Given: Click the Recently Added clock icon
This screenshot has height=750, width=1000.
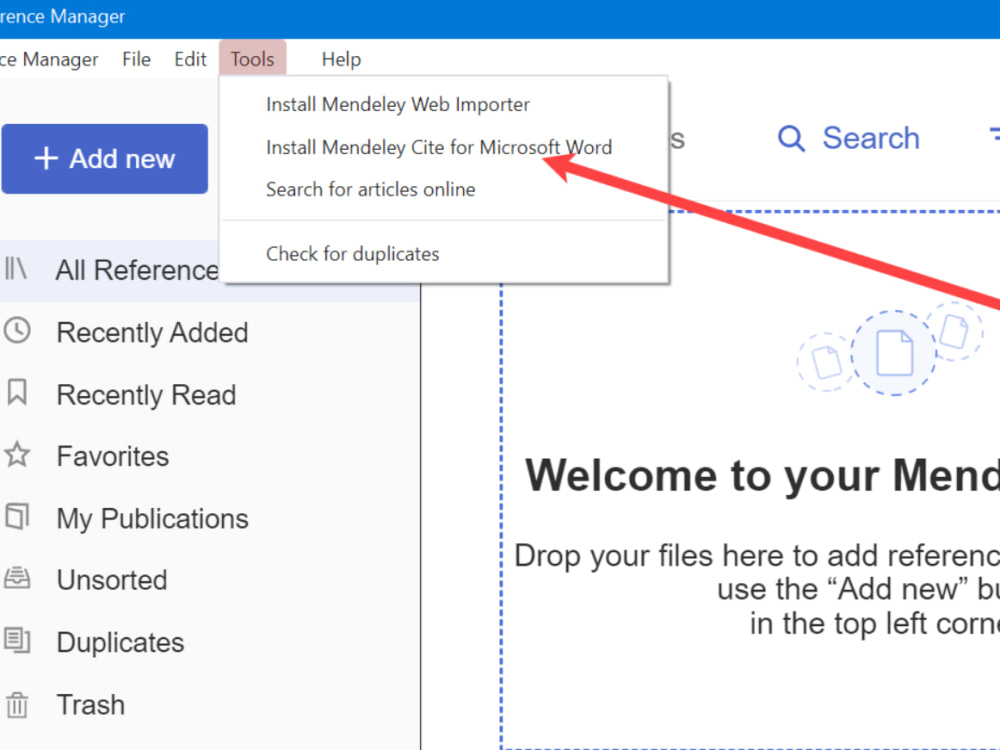Looking at the screenshot, I should point(17,331).
